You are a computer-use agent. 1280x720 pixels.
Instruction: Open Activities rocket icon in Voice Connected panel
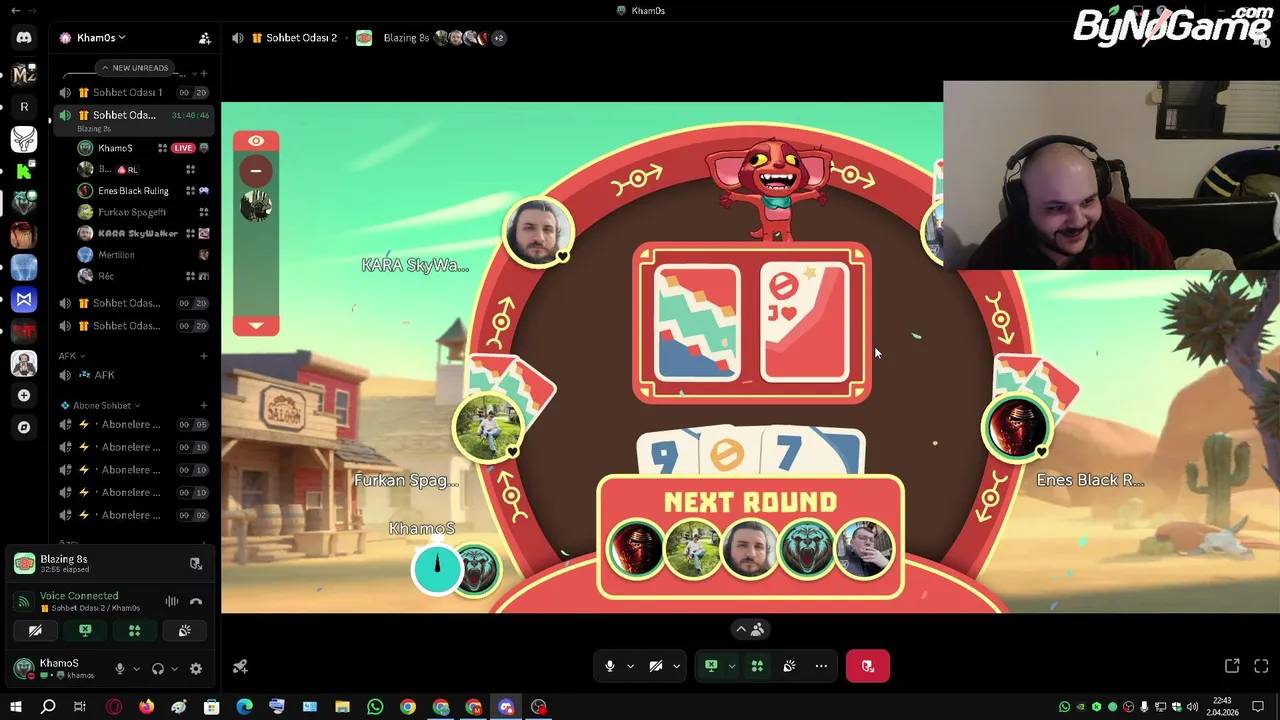134,631
